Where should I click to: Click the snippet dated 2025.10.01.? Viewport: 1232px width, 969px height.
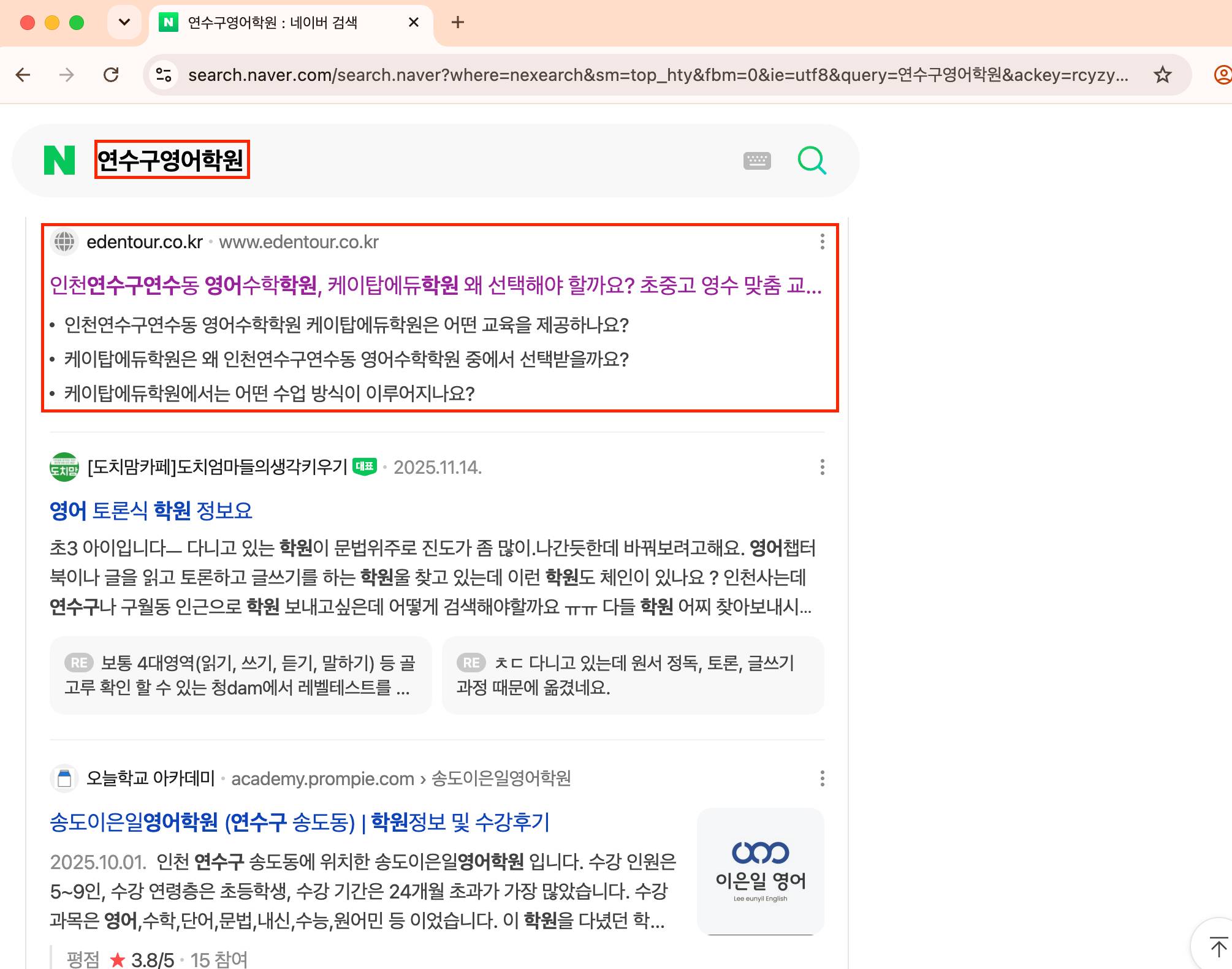(x=363, y=891)
